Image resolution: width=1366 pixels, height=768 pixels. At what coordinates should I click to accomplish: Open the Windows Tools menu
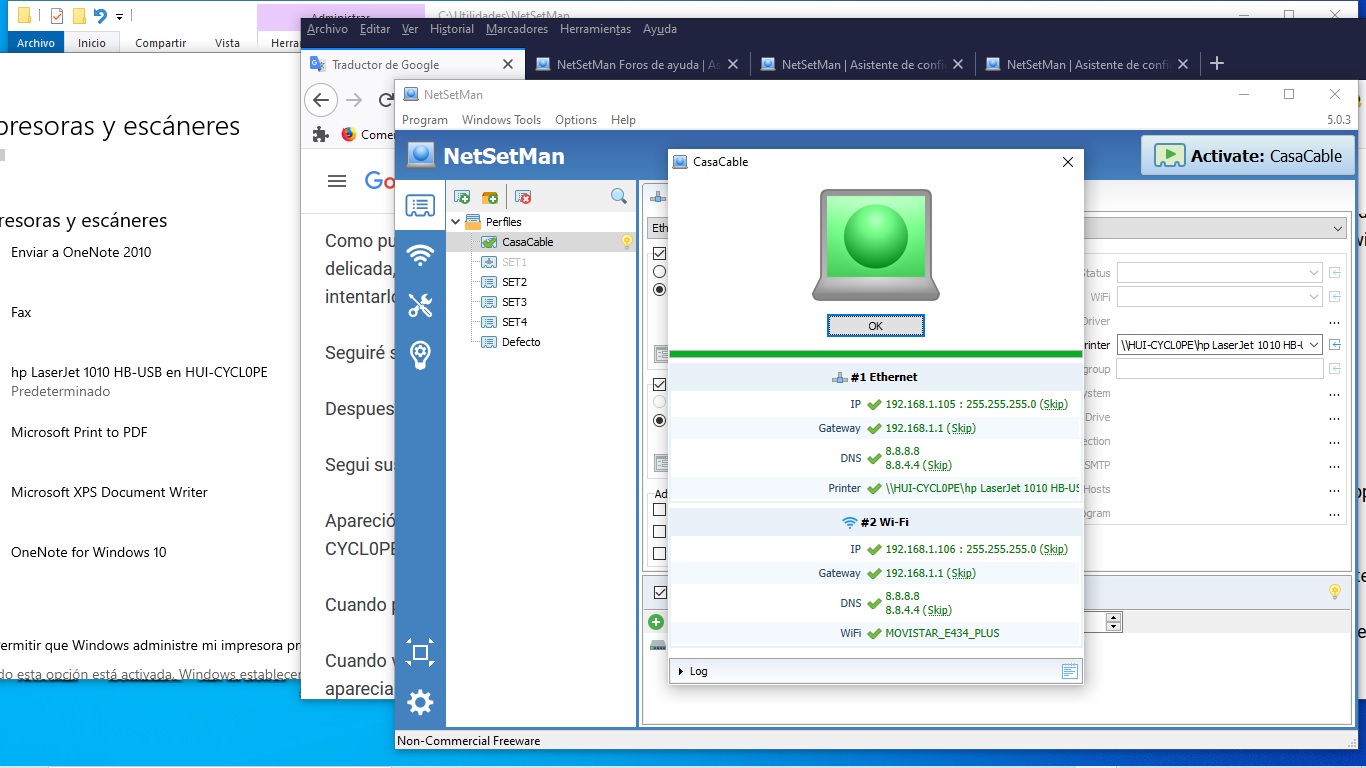coord(501,120)
